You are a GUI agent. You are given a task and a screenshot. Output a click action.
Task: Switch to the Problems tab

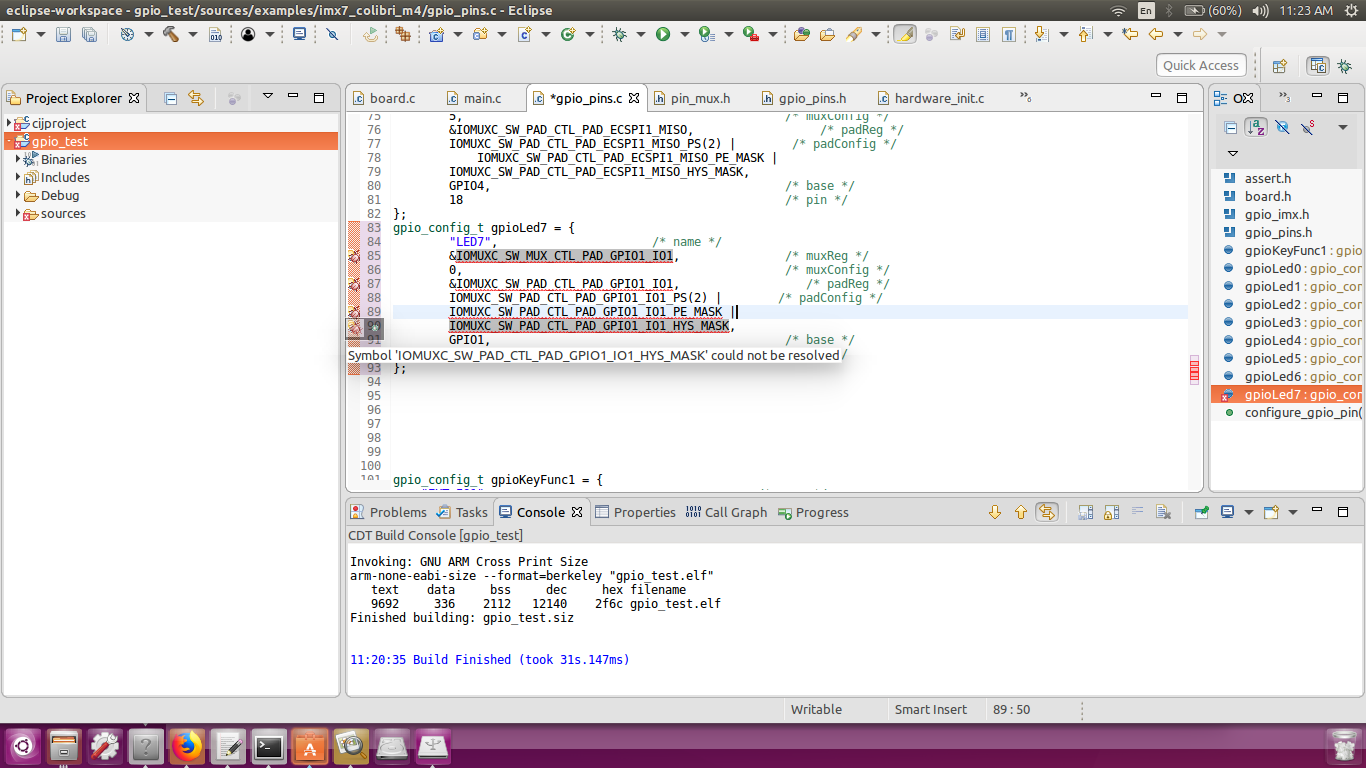pyautogui.click(x=388, y=512)
